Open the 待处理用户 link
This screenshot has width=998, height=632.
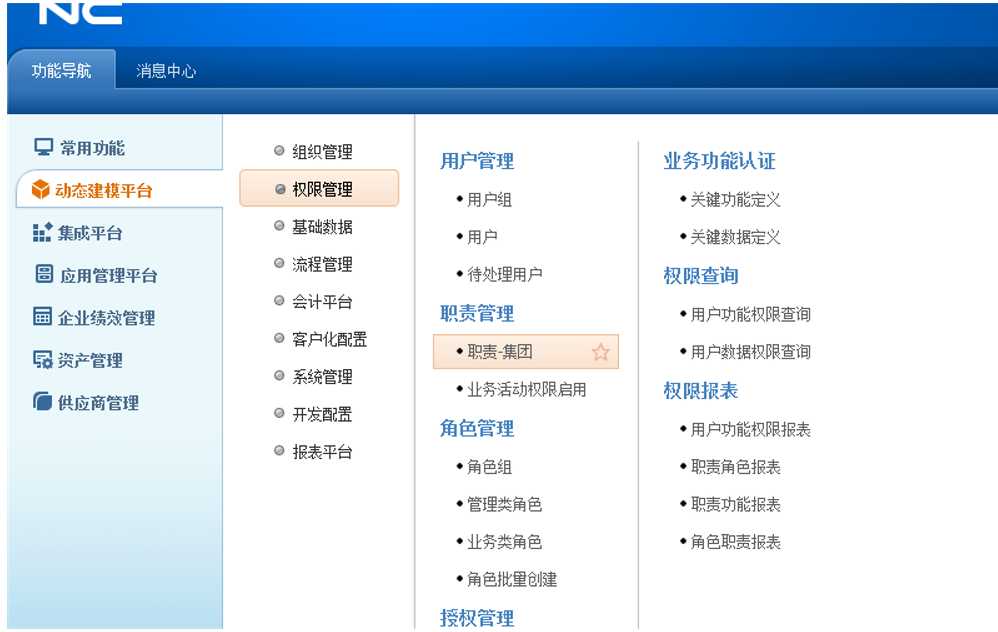[x=504, y=274]
